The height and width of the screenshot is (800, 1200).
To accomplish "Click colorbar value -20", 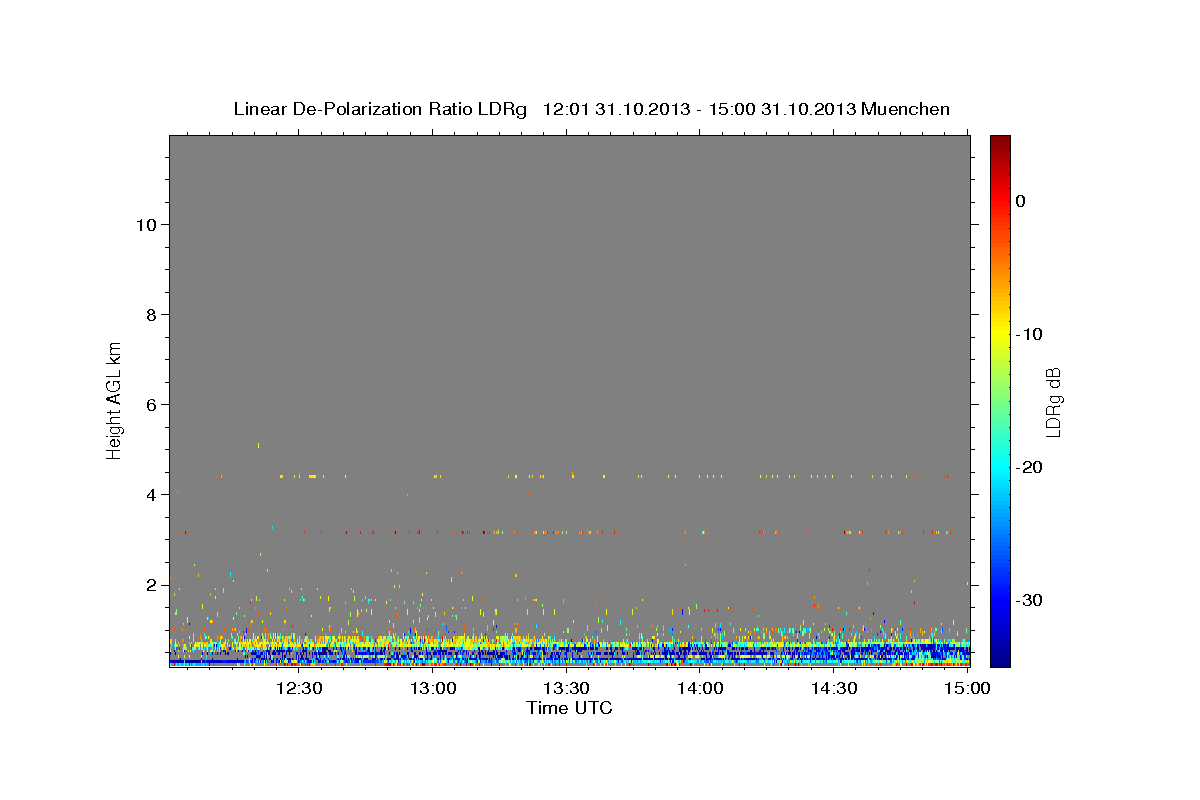I will [1031, 467].
